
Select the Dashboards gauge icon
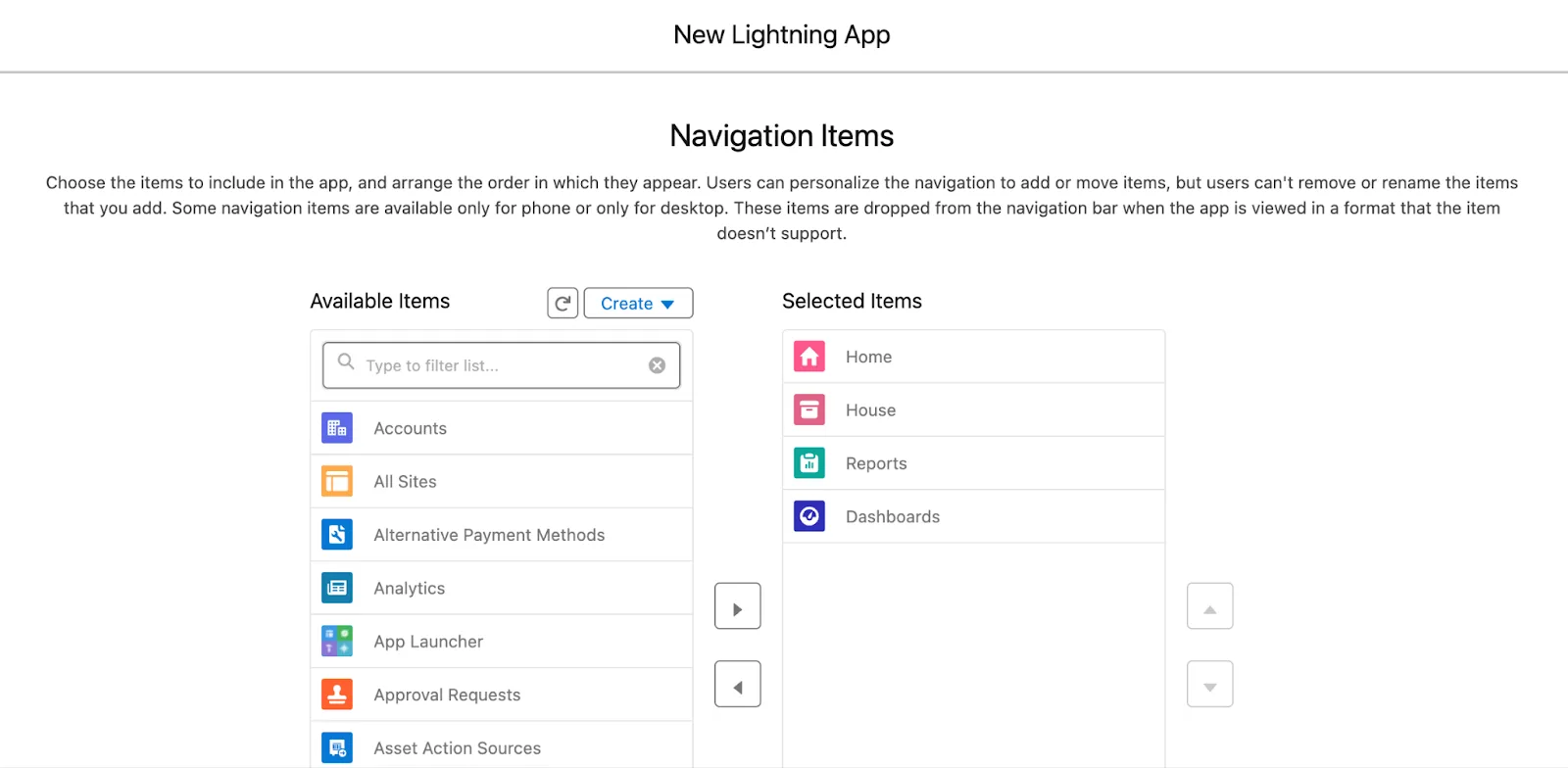[808, 516]
